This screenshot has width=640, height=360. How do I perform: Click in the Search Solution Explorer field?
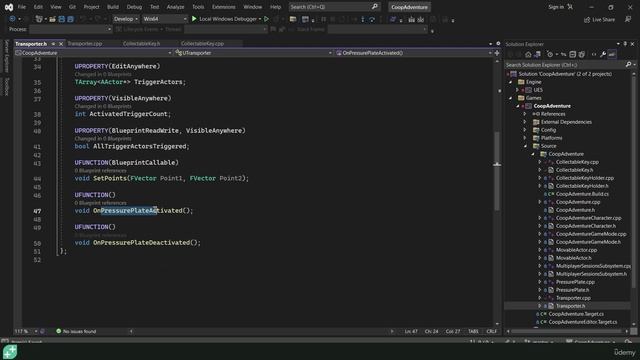(x=565, y=64)
